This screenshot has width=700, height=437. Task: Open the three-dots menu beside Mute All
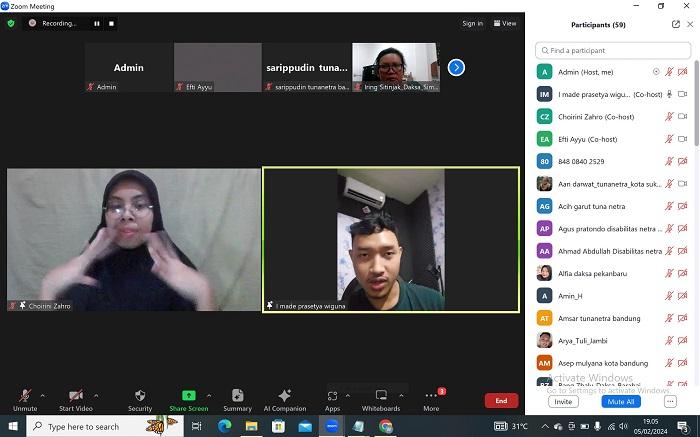coord(671,401)
